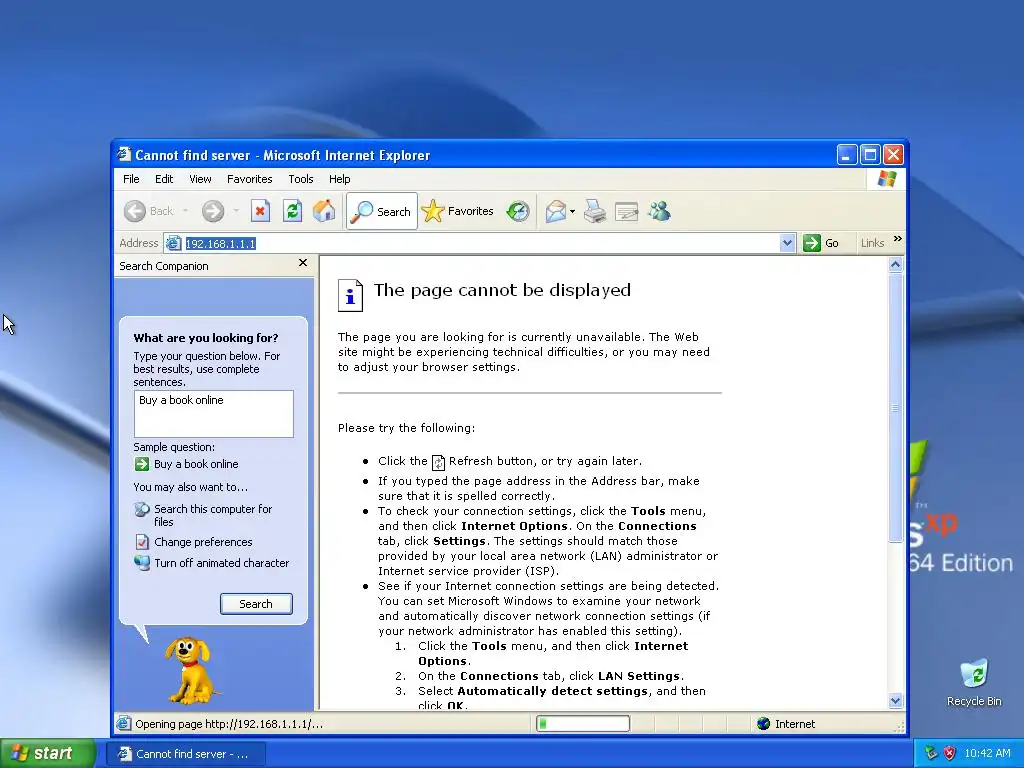1024x768 pixels.
Task: Refresh the page with the toolbar Refresh icon
Action: coord(292,211)
